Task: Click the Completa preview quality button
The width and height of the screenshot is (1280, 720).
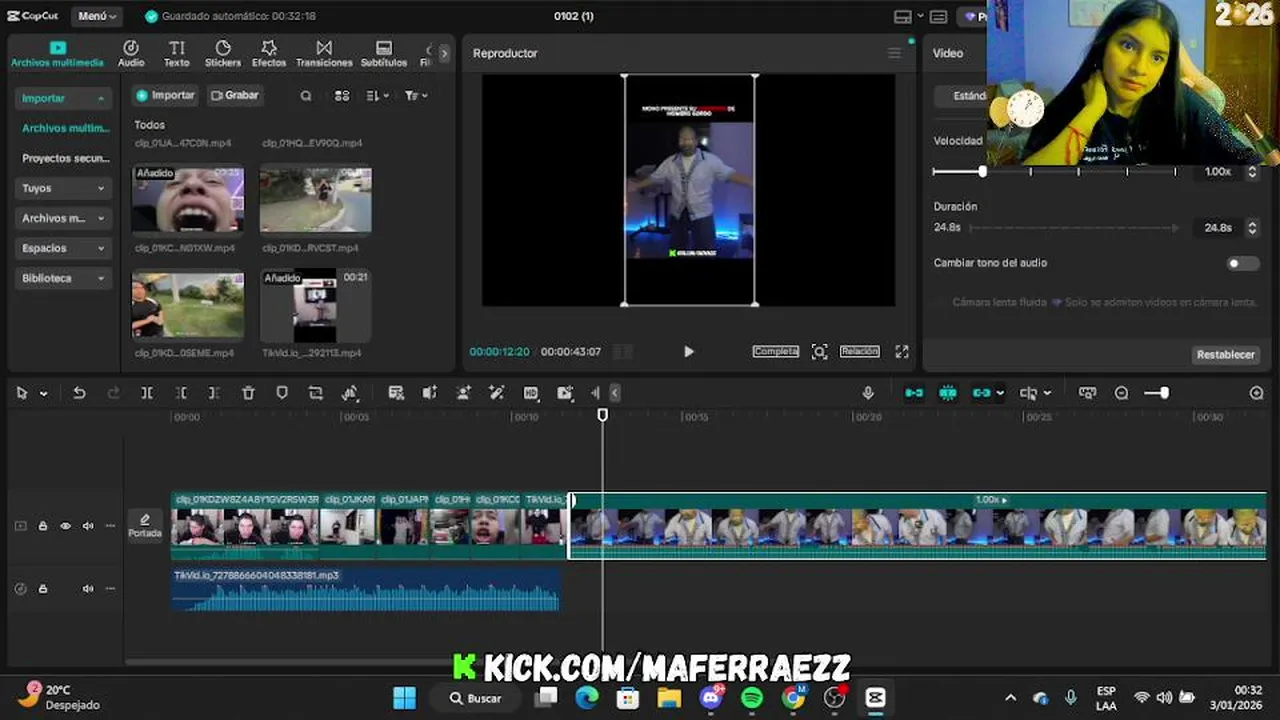Action: point(776,352)
